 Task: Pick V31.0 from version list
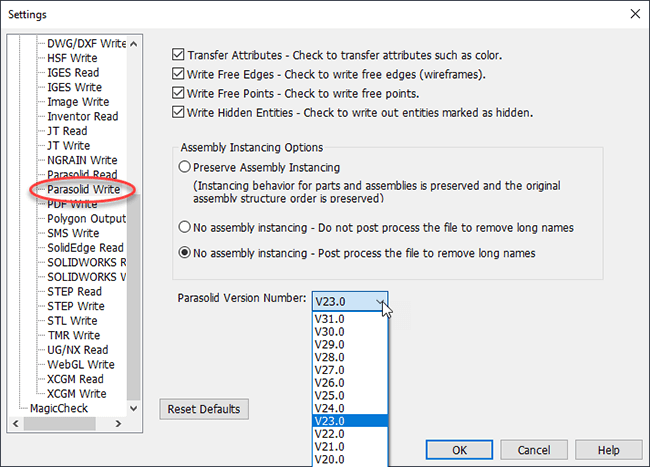click(x=350, y=319)
